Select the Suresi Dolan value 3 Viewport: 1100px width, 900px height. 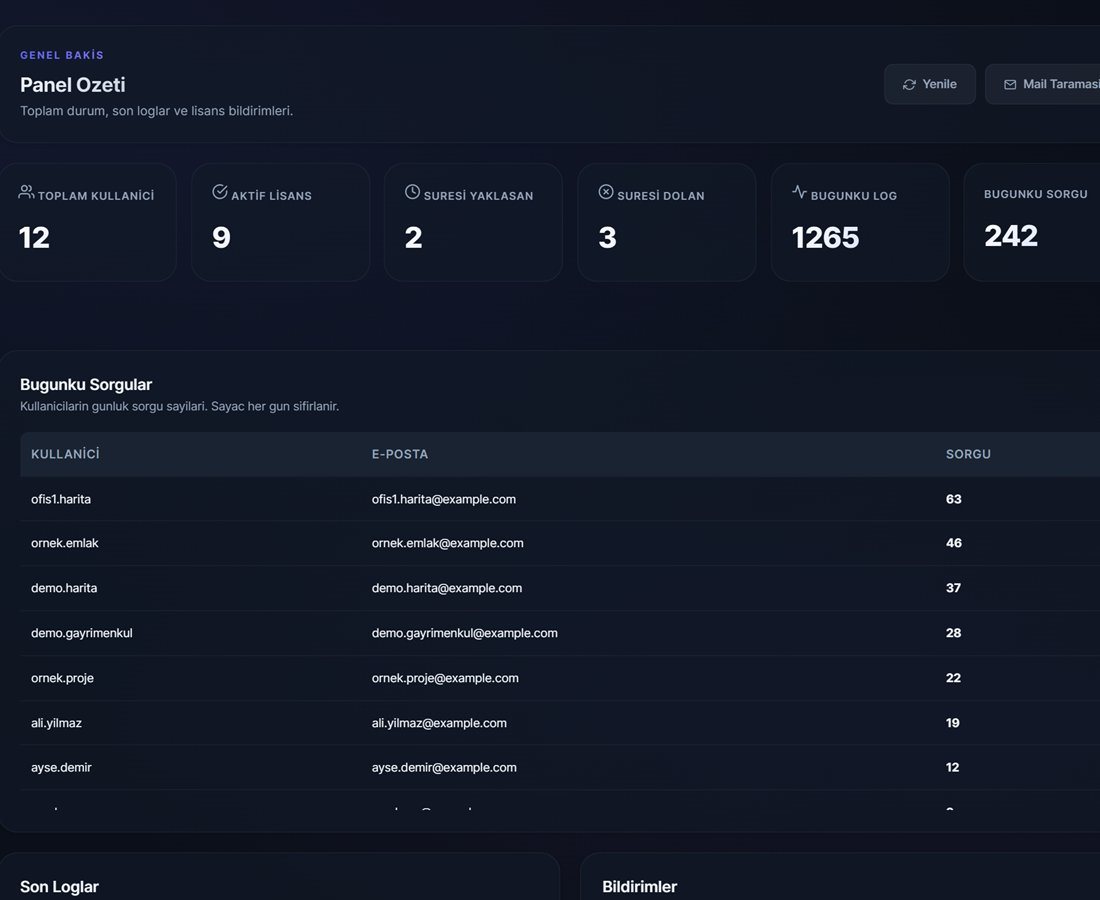608,238
